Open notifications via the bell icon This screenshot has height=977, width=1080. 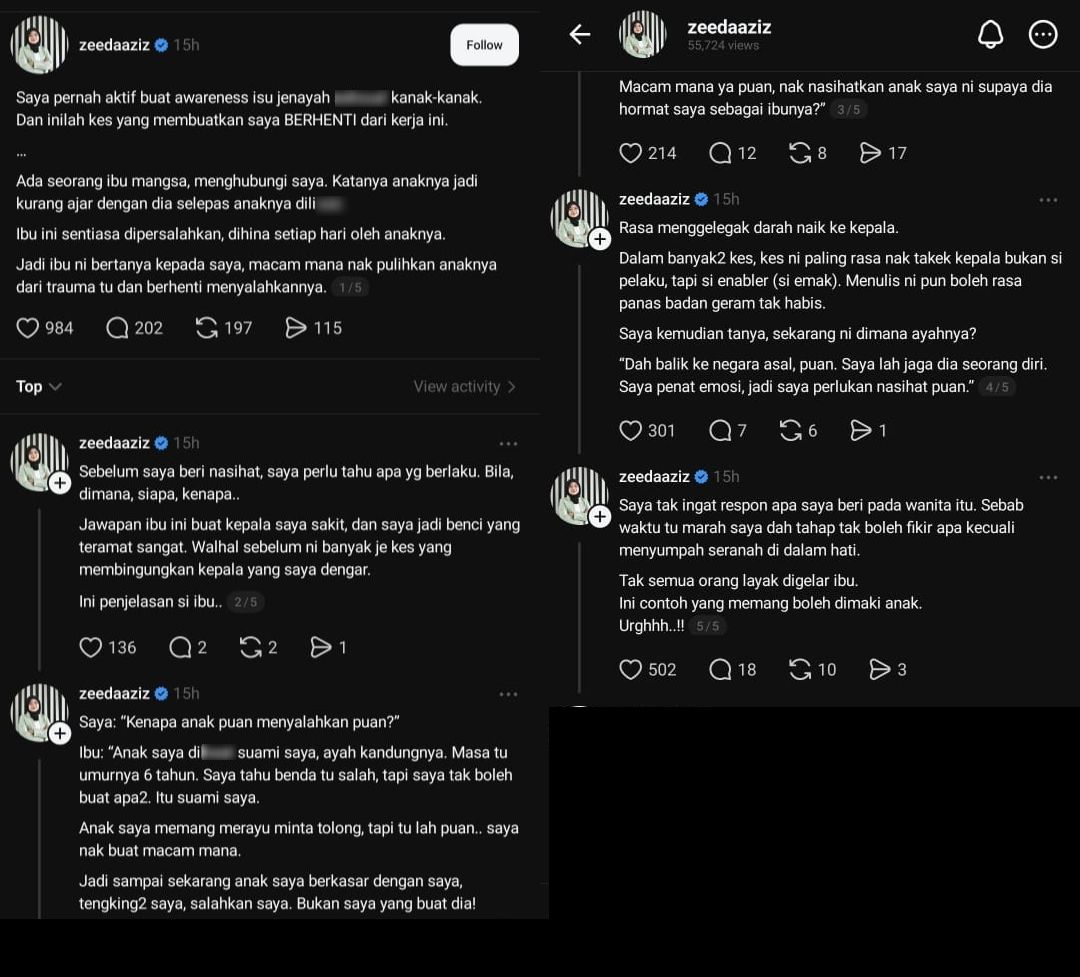(x=991, y=34)
